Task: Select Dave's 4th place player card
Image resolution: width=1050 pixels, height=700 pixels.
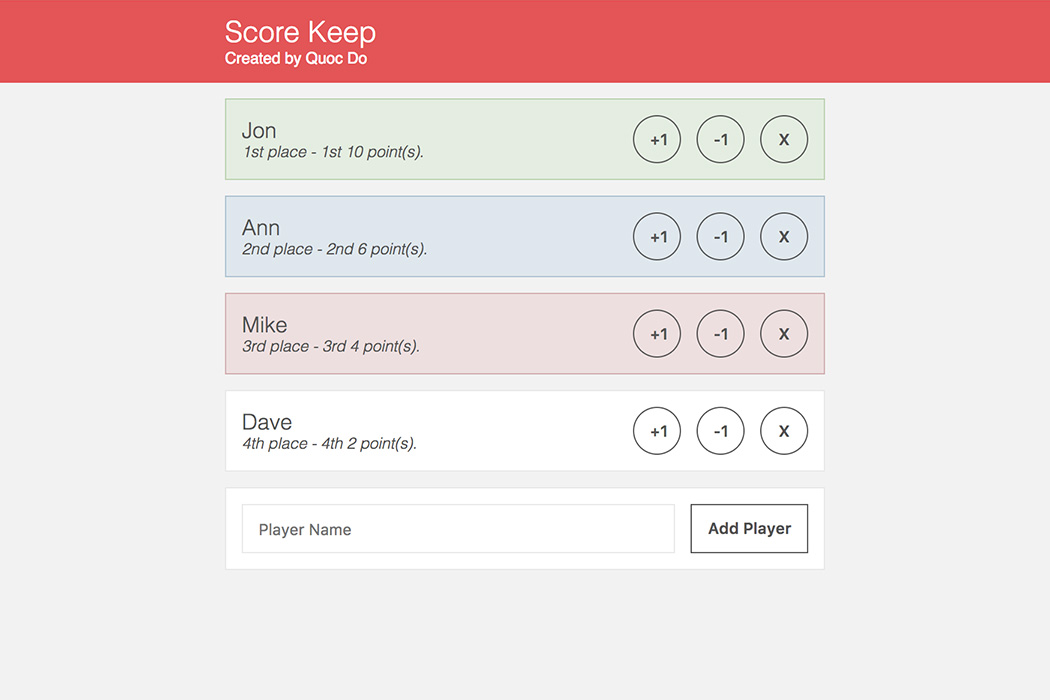Action: tap(525, 431)
